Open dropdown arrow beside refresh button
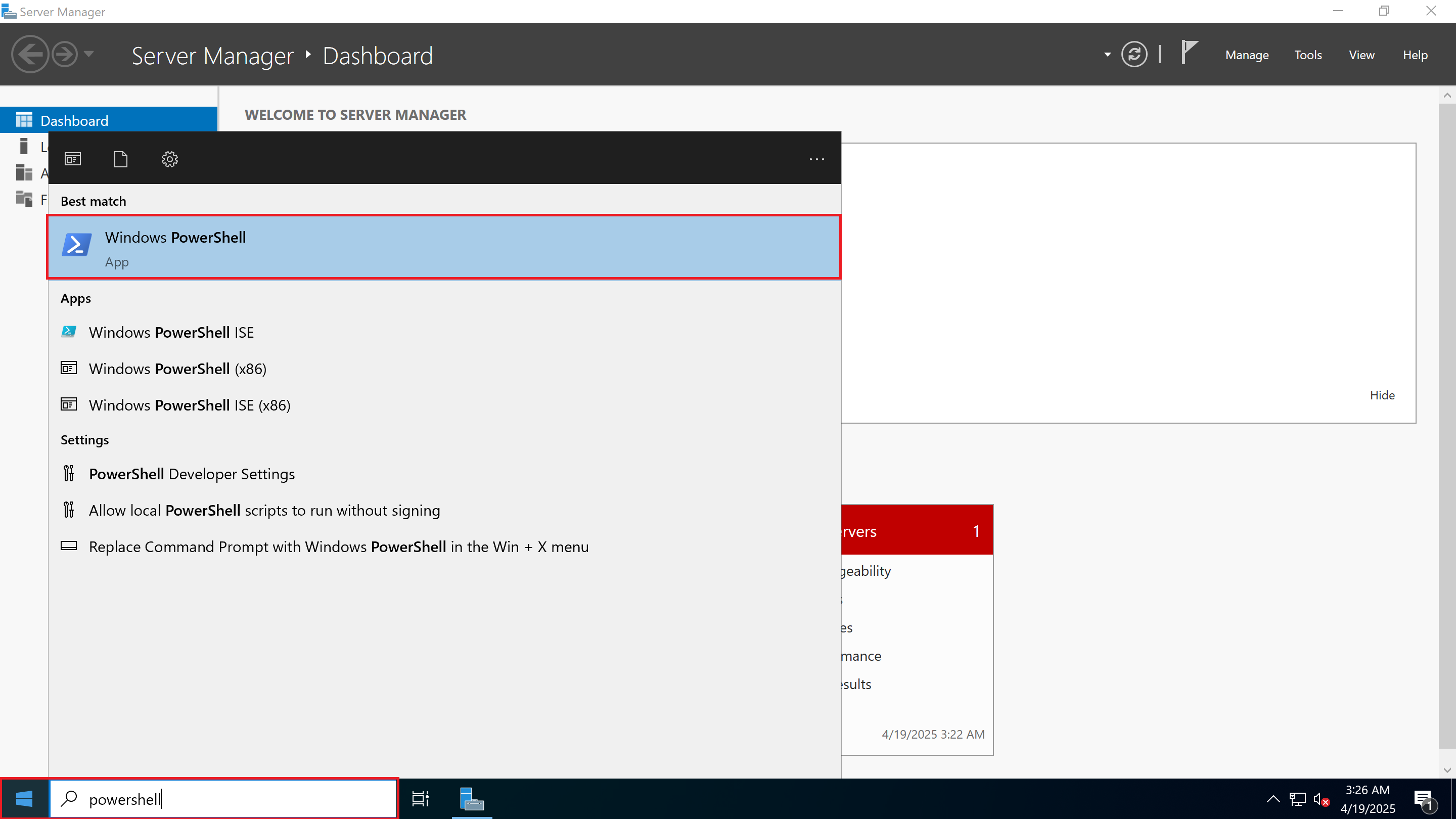 [1107, 54]
